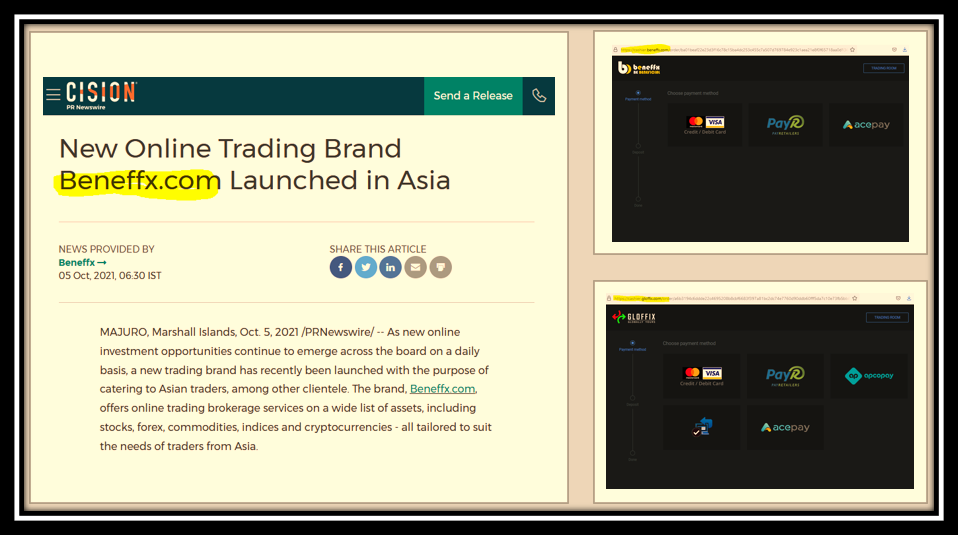Share the article on Twitter
958x535 pixels.
(366, 267)
